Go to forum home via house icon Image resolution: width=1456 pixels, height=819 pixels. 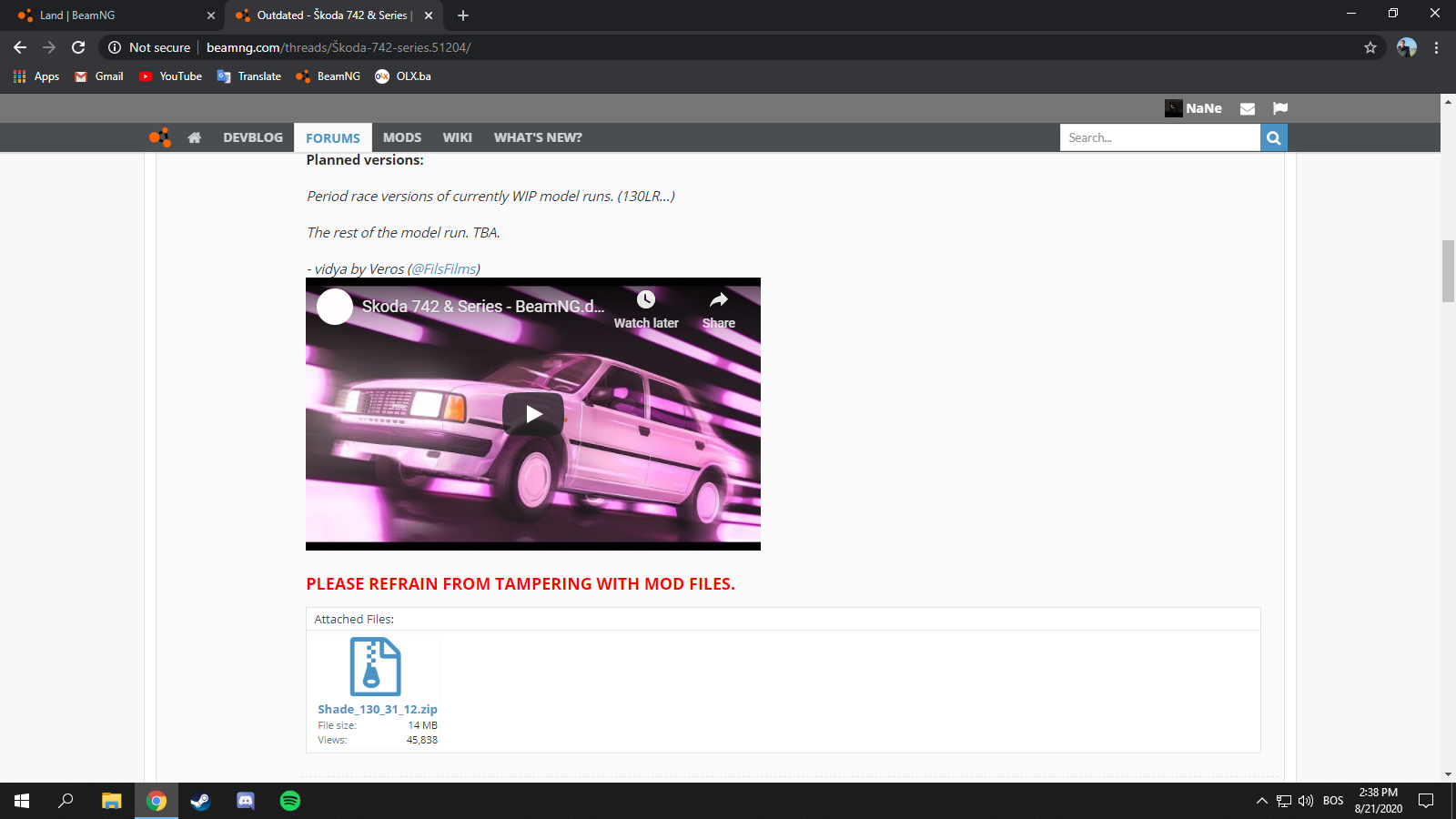(194, 137)
